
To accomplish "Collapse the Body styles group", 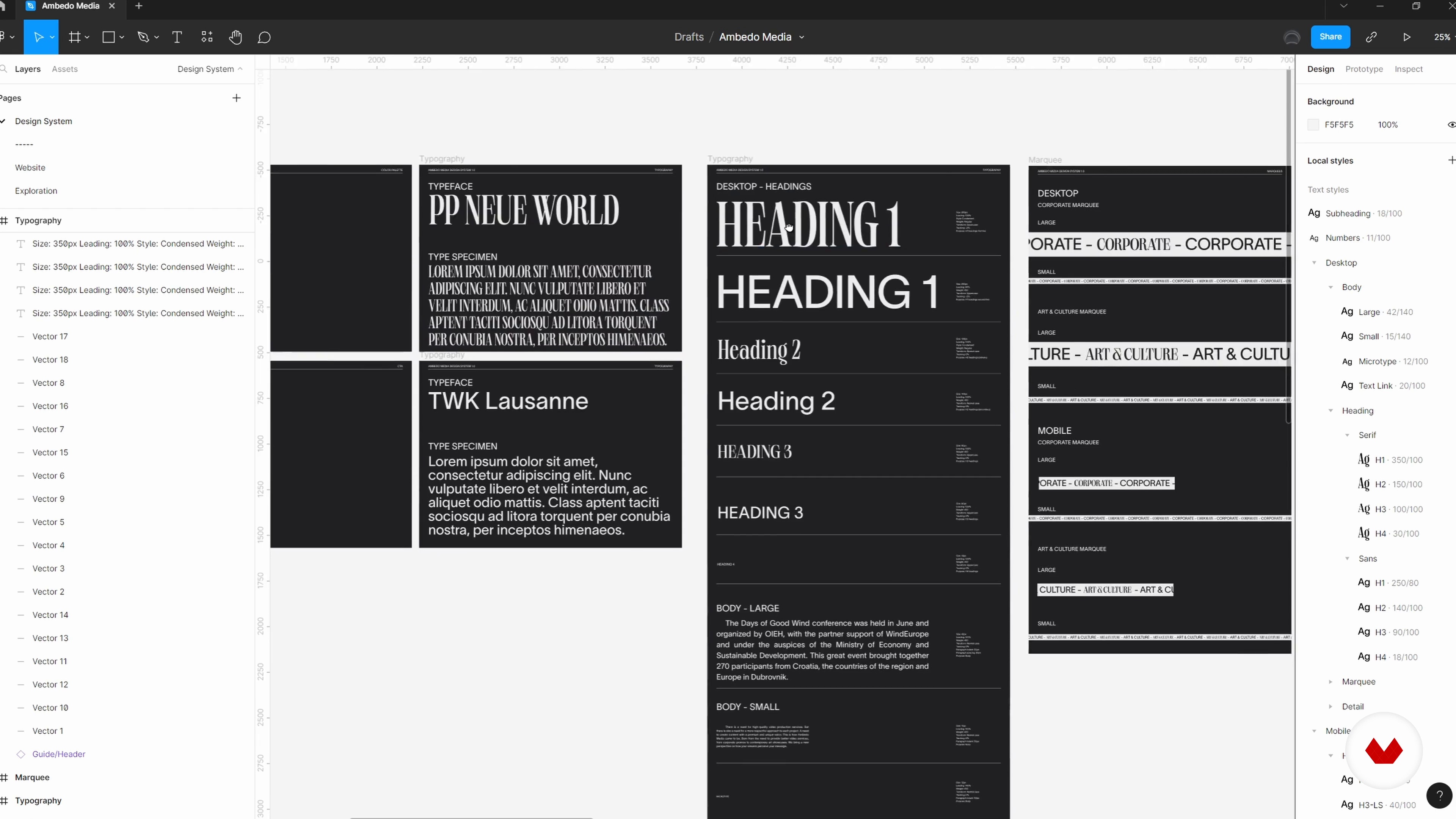I will pyautogui.click(x=1330, y=287).
